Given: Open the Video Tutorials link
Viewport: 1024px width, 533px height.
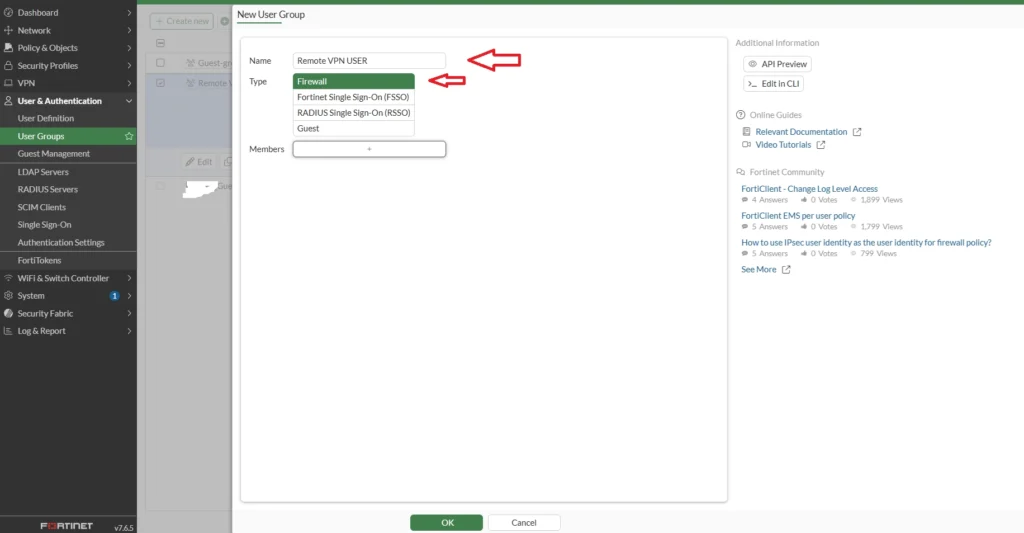Looking at the screenshot, I should pyautogui.click(x=783, y=145).
